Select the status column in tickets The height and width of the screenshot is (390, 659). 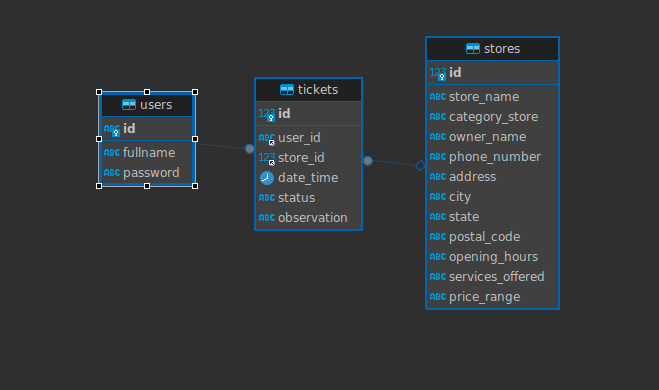[x=308, y=198]
